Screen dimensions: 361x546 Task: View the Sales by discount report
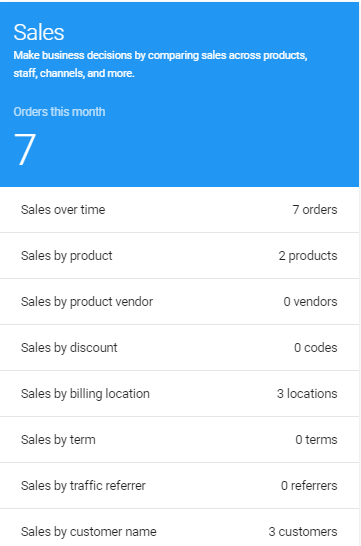tap(179, 348)
